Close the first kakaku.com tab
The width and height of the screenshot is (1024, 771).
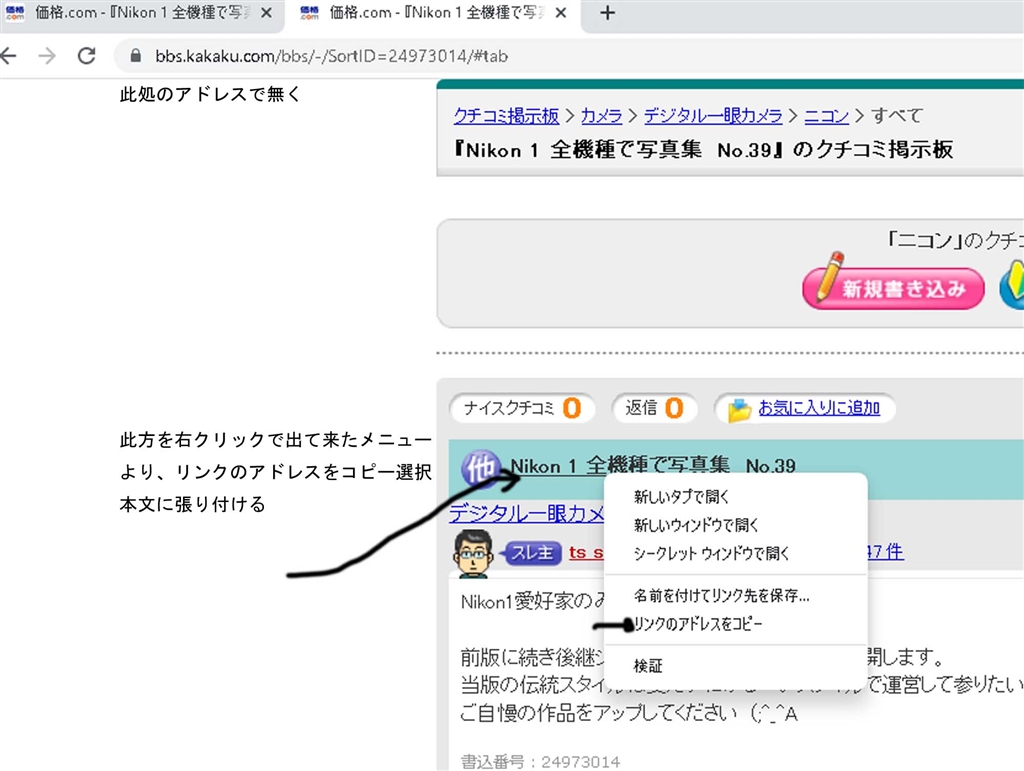(266, 13)
